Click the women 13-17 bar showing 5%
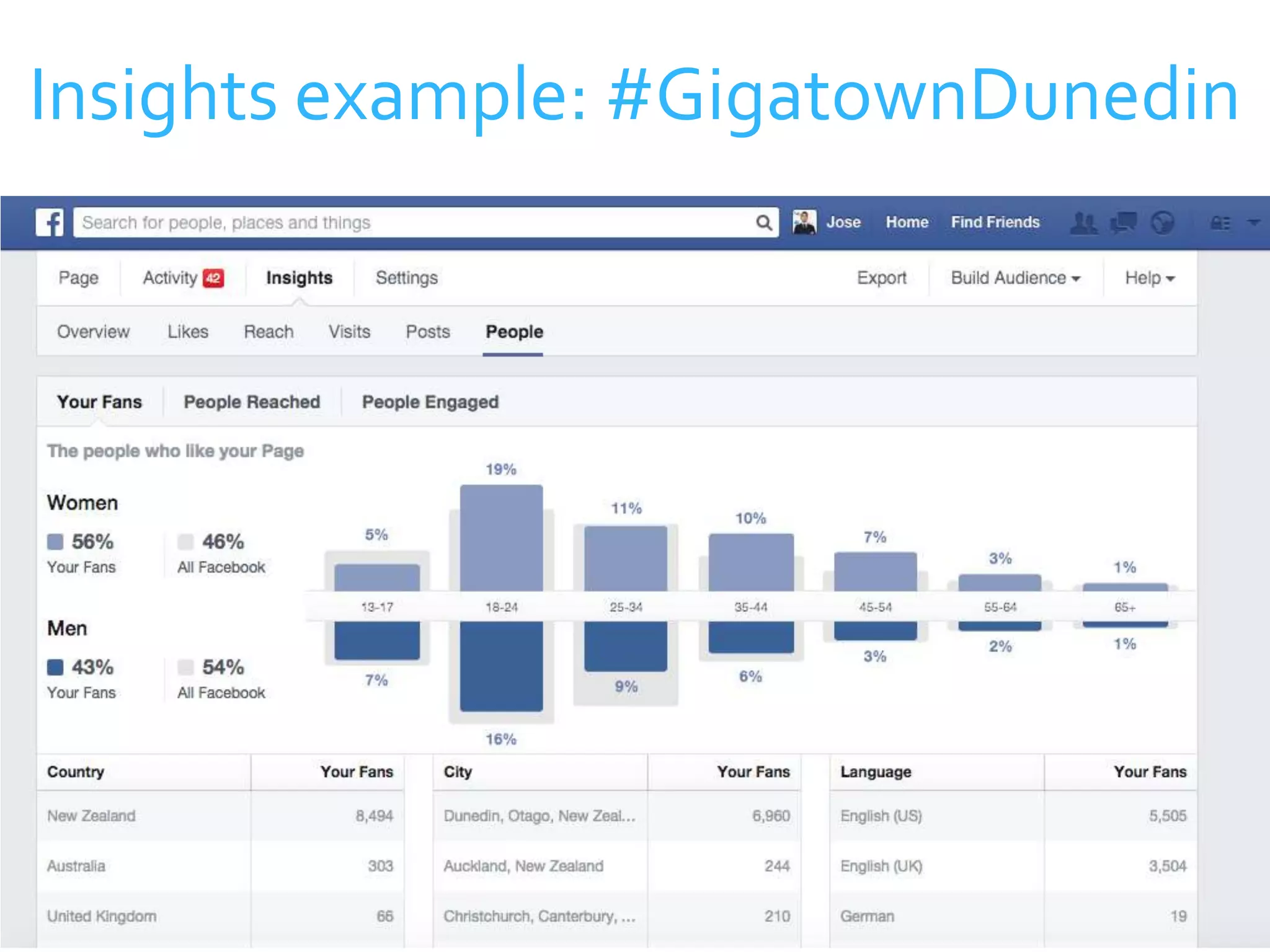1270x952 pixels. point(377,578)
